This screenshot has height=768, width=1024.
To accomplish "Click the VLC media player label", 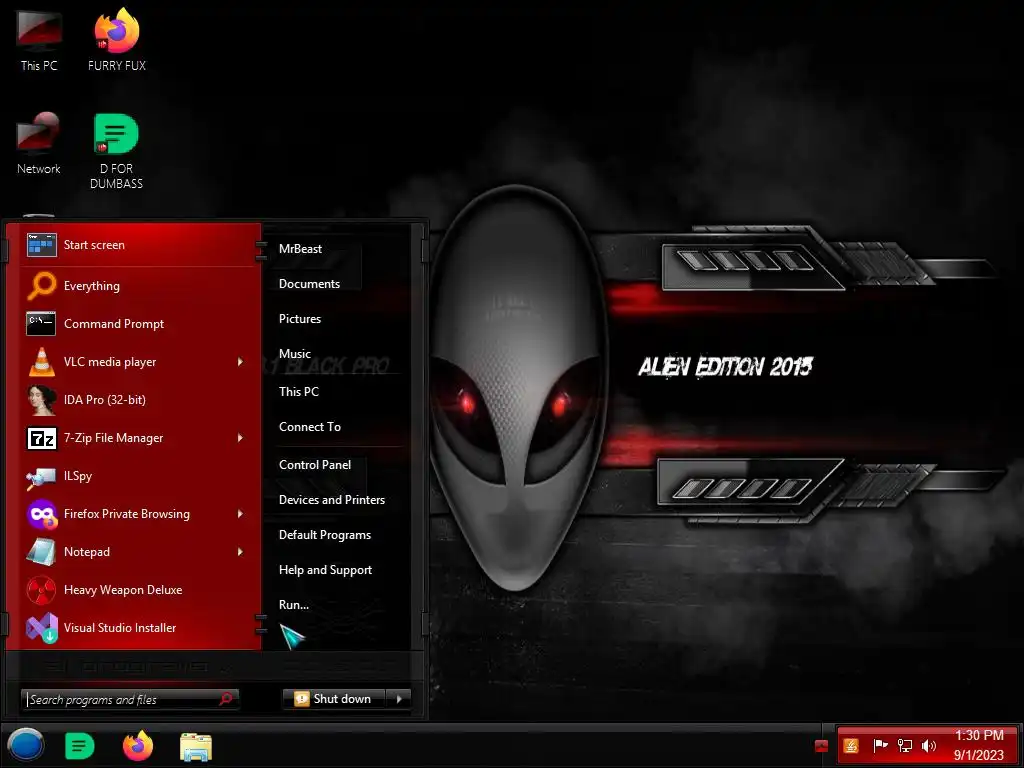I will click(110, 362).
